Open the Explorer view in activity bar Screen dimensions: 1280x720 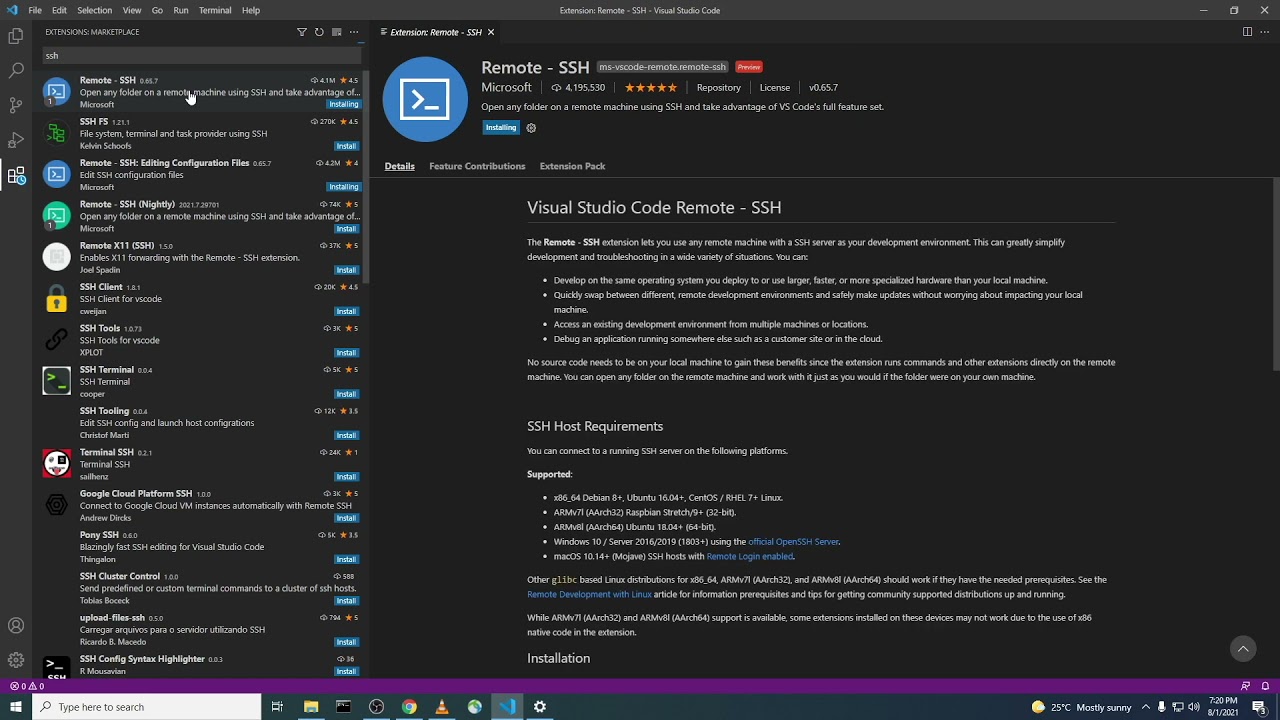[16, 36]
